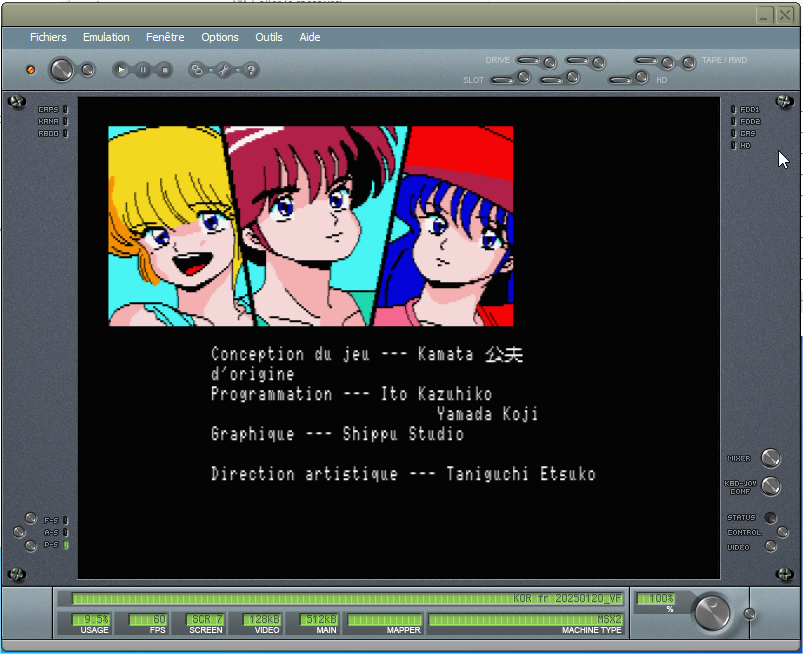Click the CAS LED indicator
The image size is (803, 654).
pyautogui.click(x=733, y=133)
